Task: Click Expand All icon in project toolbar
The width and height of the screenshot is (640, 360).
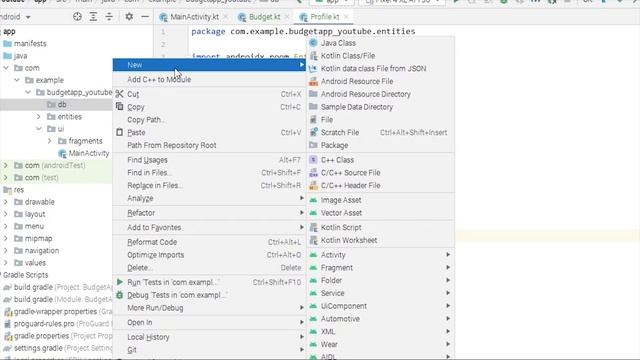Action: pos(93,17)
